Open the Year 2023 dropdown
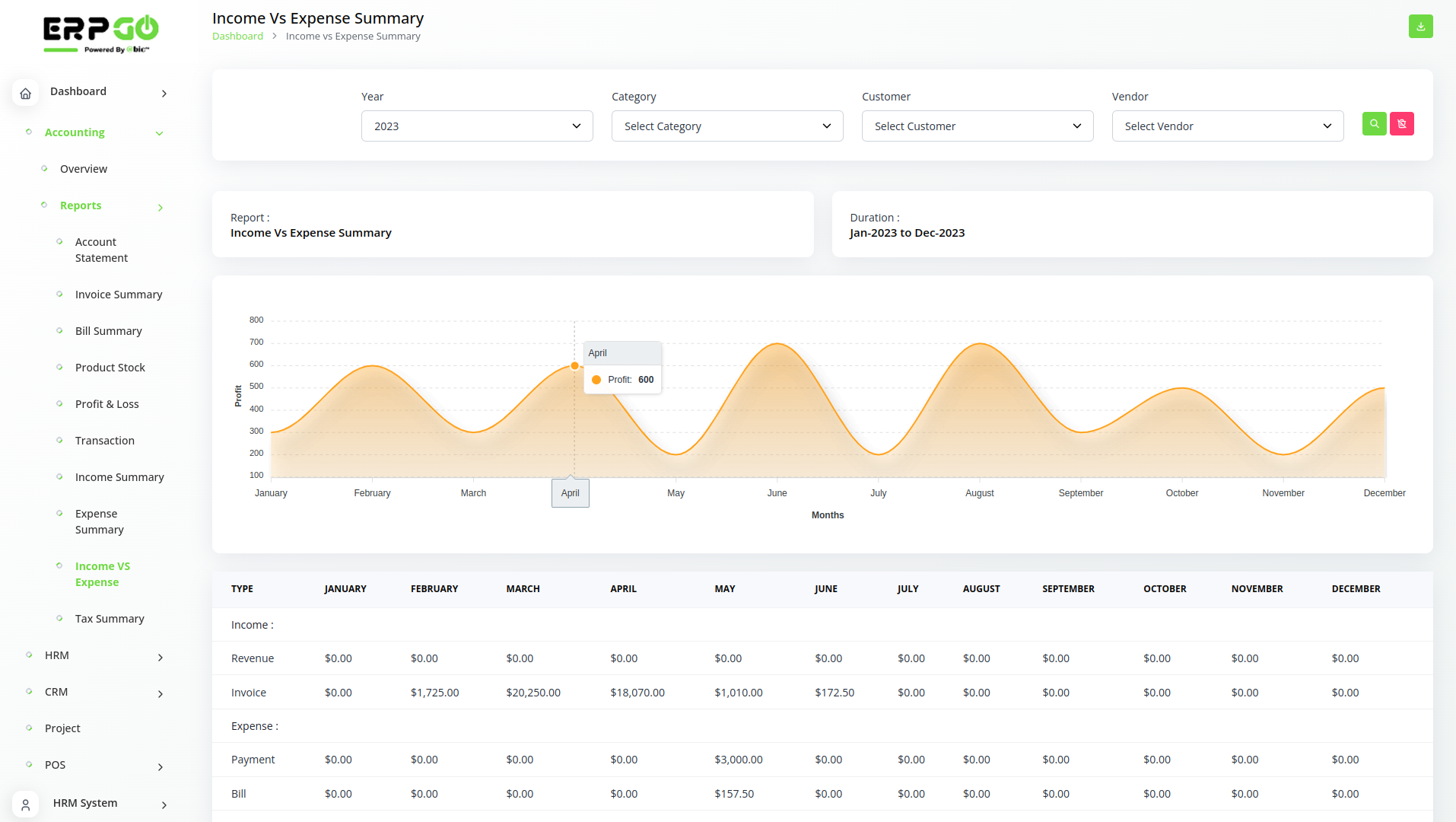Viewport: 1456px width, 822px height. (x=477, y=126)
